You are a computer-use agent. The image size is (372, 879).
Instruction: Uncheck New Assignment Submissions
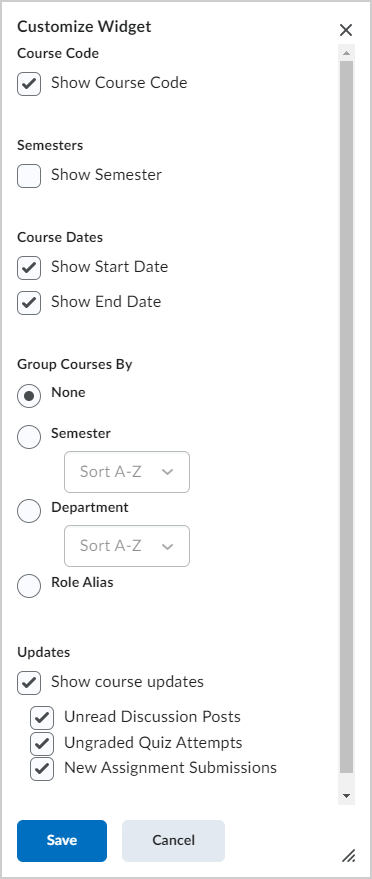[x=42, y=769]
